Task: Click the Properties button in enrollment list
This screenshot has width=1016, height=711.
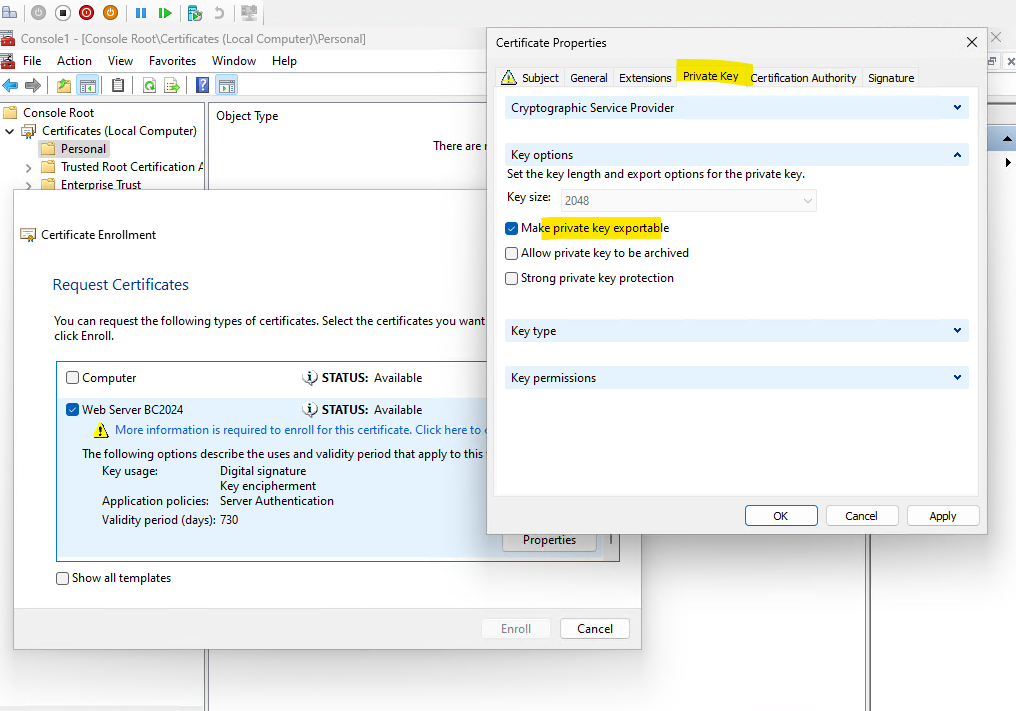Action: click(x=549, y=541)
